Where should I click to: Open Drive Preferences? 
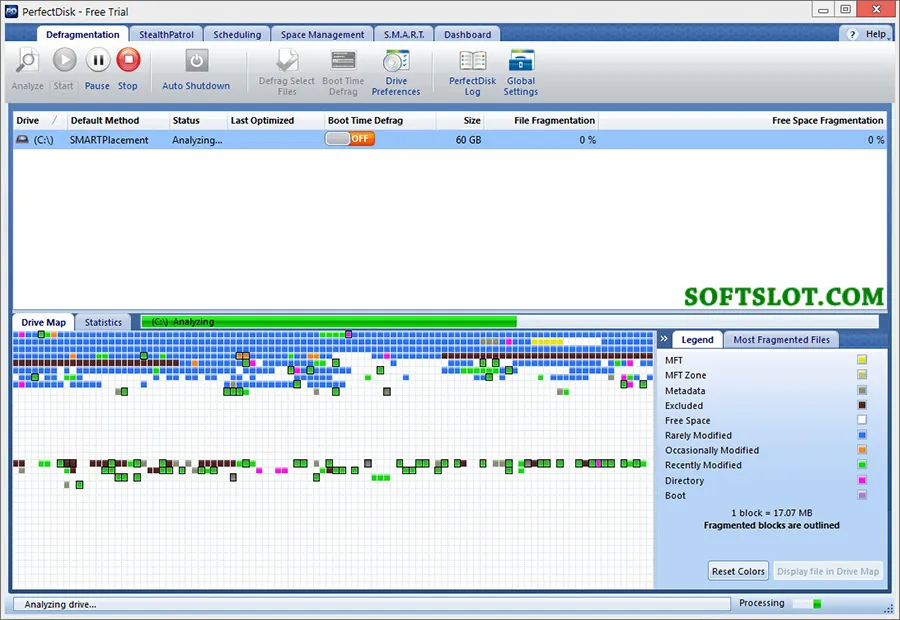(x=396, y=72)
